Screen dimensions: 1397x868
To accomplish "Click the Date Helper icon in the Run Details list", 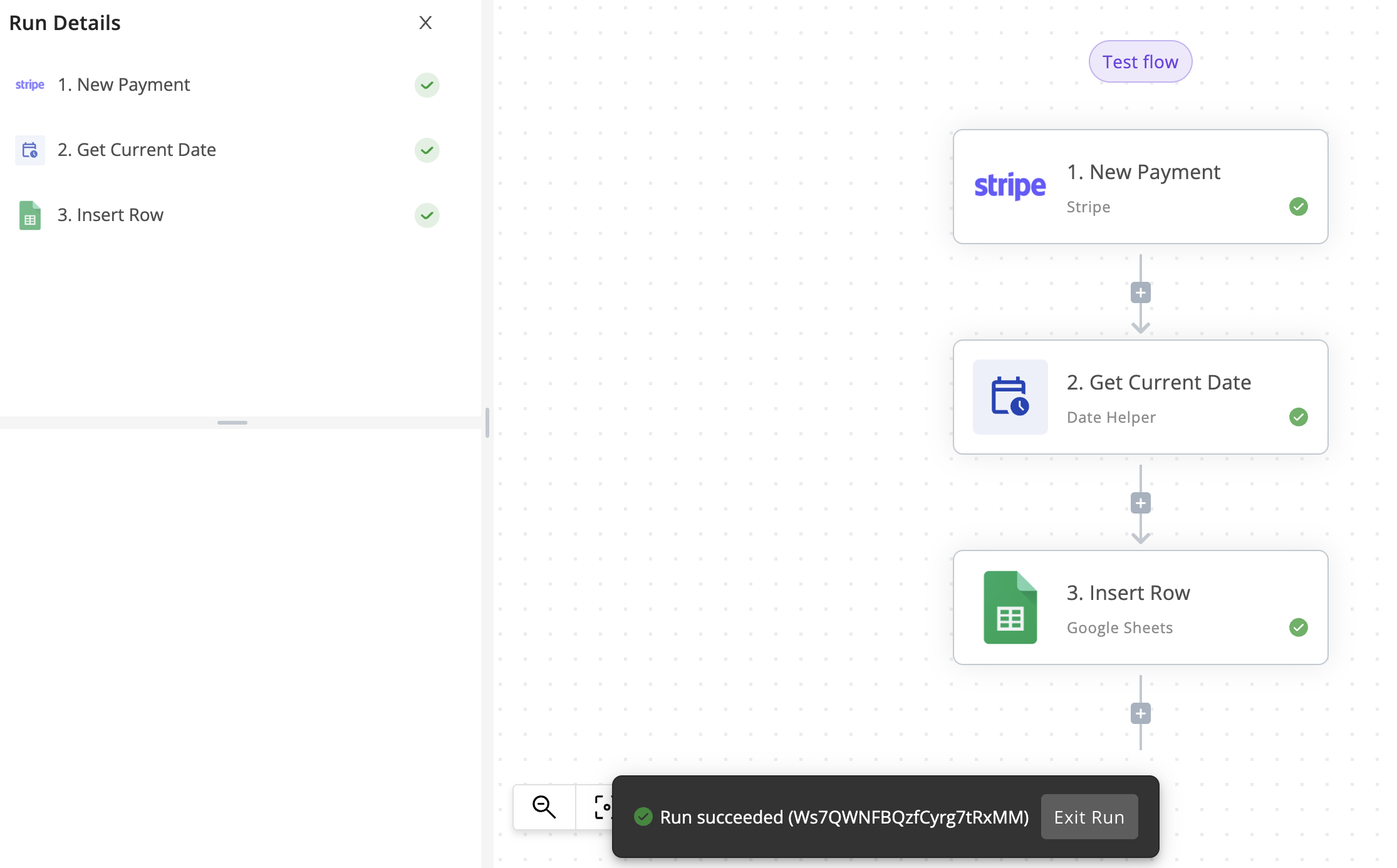I will [x=30, y=150].
